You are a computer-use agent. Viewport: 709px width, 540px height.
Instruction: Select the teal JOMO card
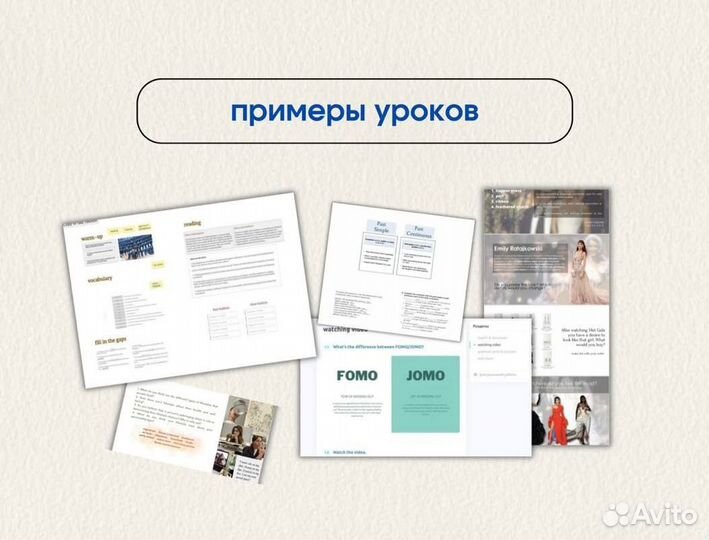[425, 394]
